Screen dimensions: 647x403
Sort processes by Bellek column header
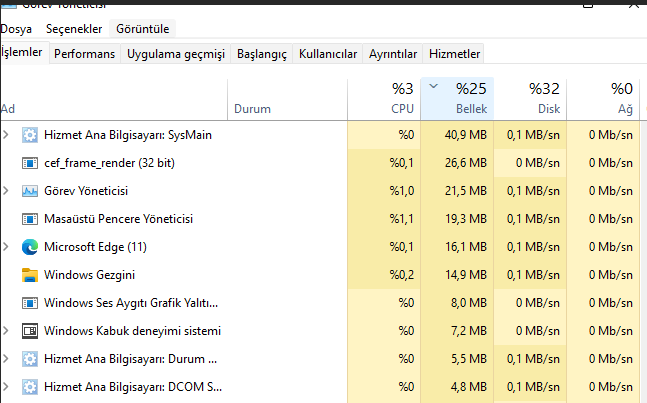[457, 99]
